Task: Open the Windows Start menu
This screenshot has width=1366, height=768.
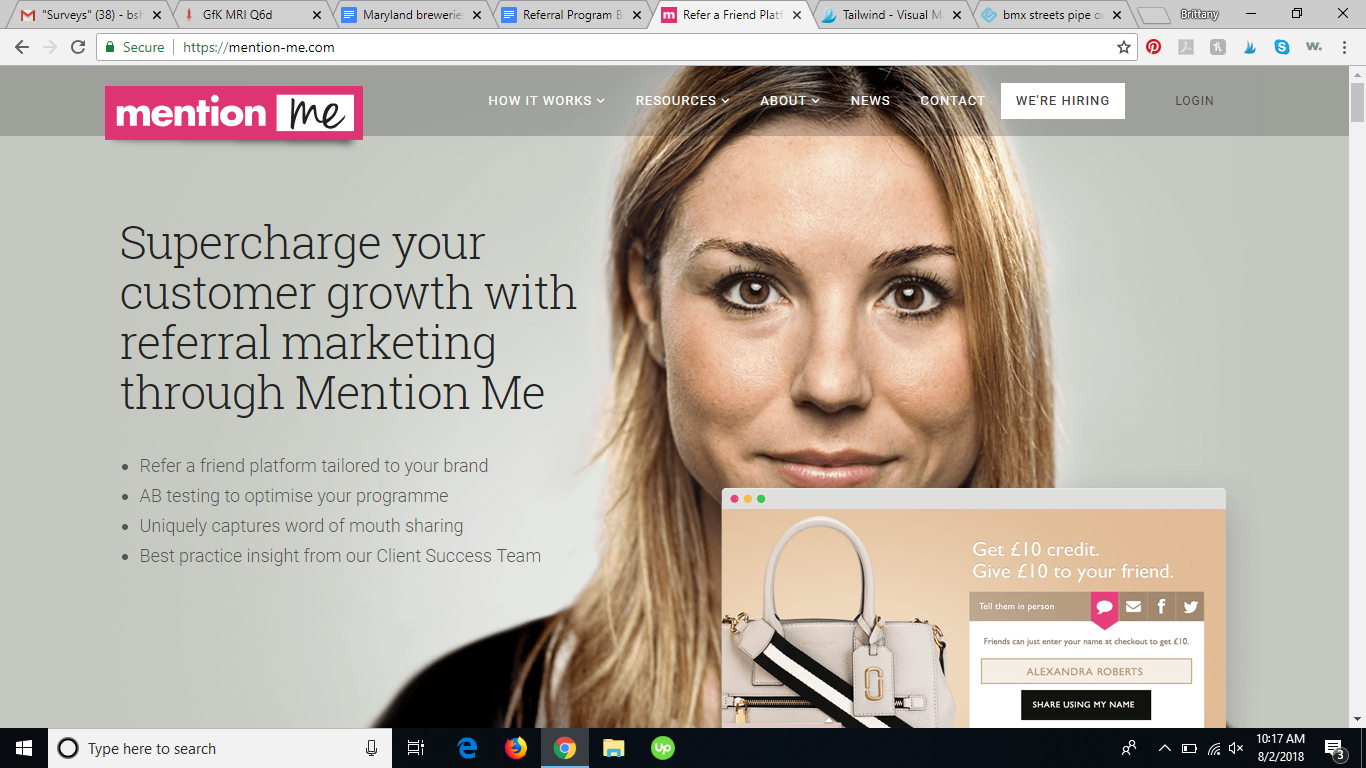Action: [x=24, y=748]
